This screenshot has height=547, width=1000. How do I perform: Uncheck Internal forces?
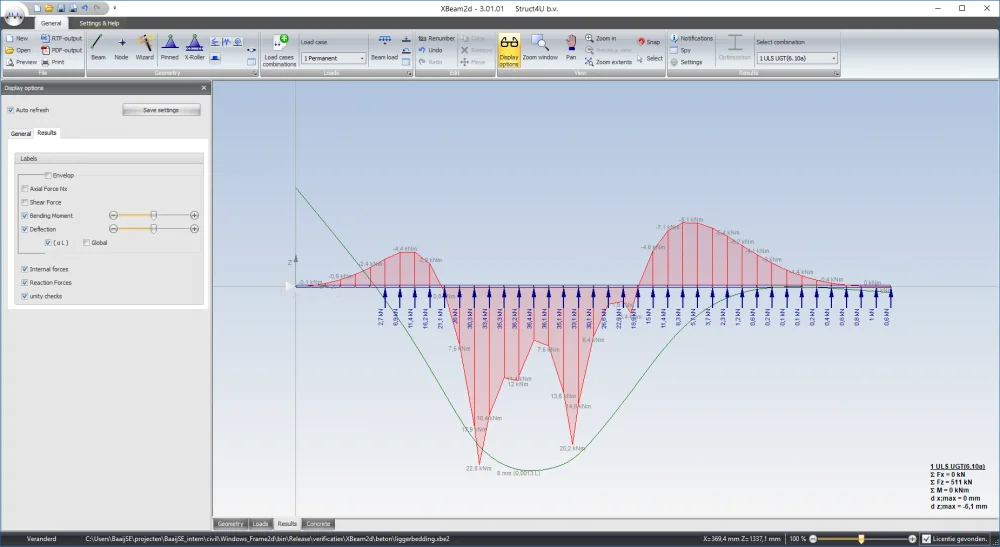point(25,269)
